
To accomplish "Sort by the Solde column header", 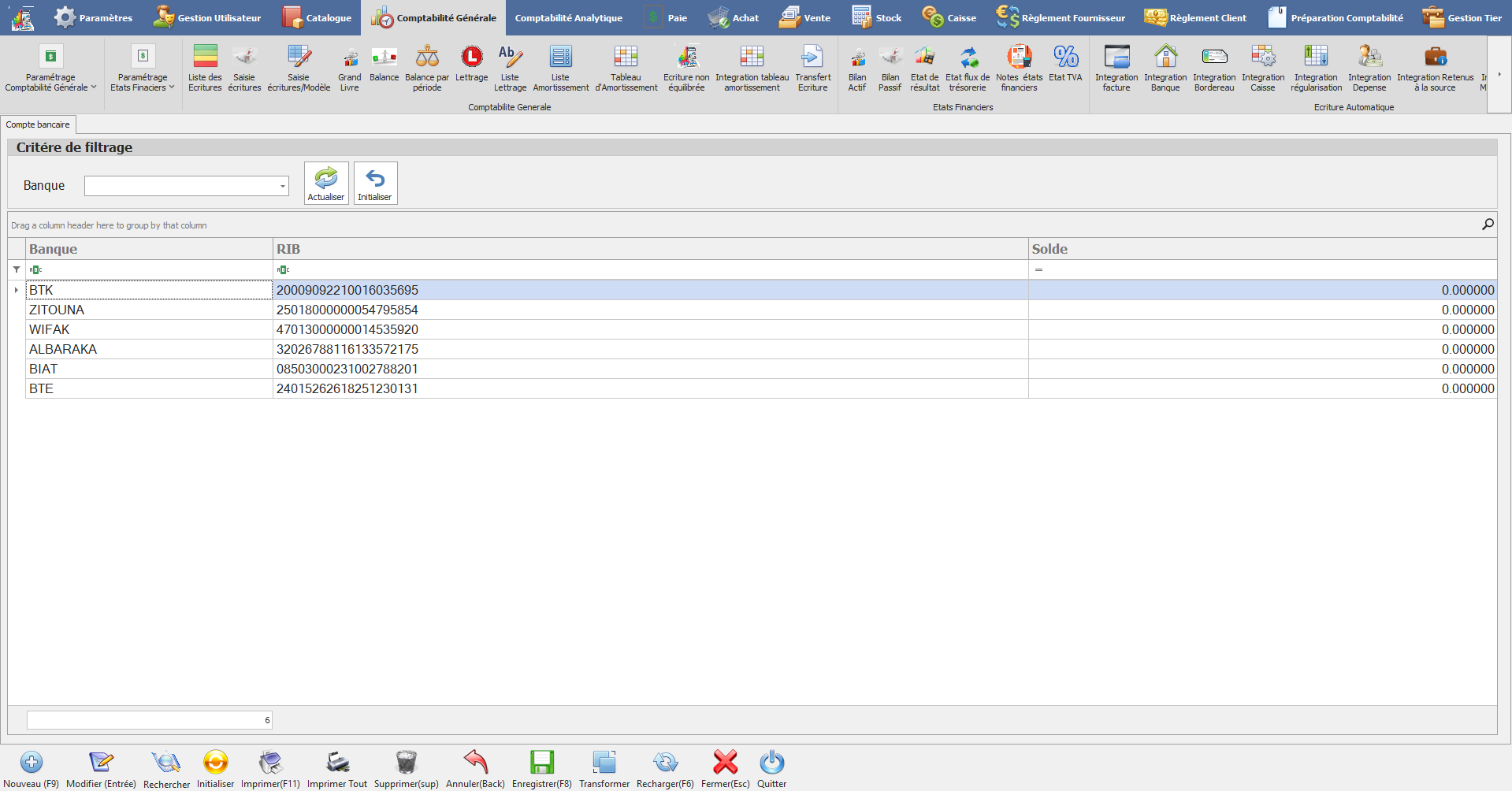I will tap(1262, 249).
